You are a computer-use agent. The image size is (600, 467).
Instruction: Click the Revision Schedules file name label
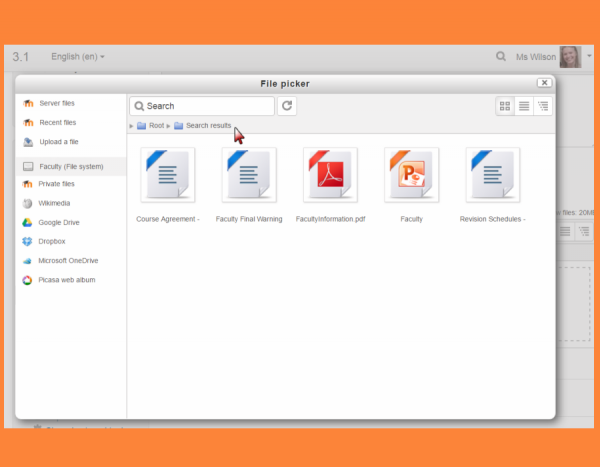492,219
